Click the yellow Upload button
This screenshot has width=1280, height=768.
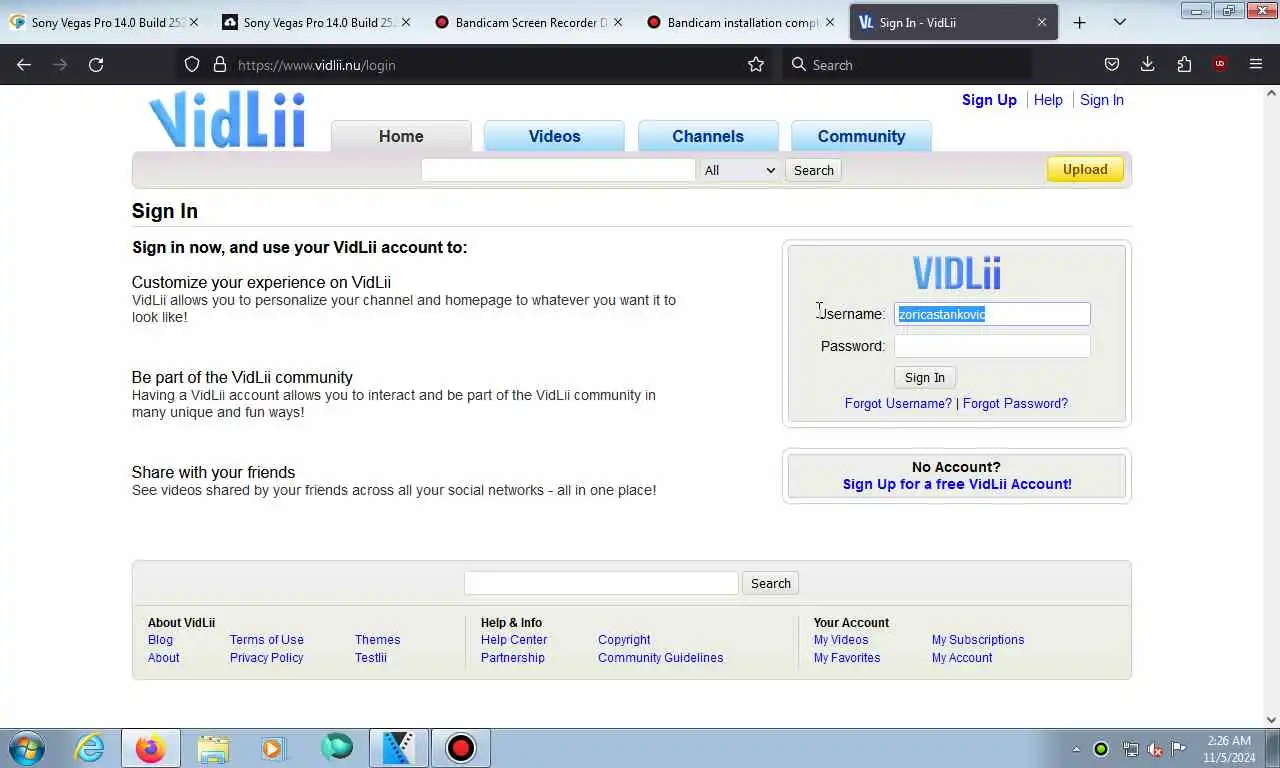tap(1085, 169)
